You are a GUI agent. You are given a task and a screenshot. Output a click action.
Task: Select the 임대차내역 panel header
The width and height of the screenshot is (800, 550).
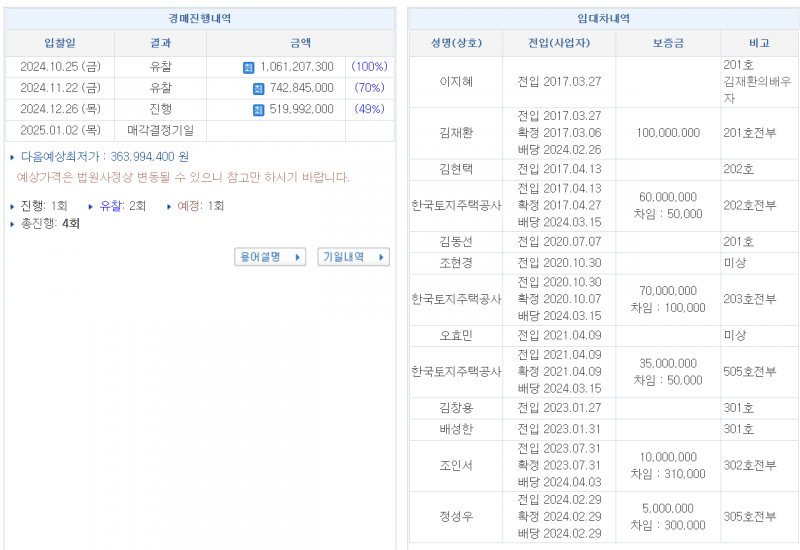[603, 19]
